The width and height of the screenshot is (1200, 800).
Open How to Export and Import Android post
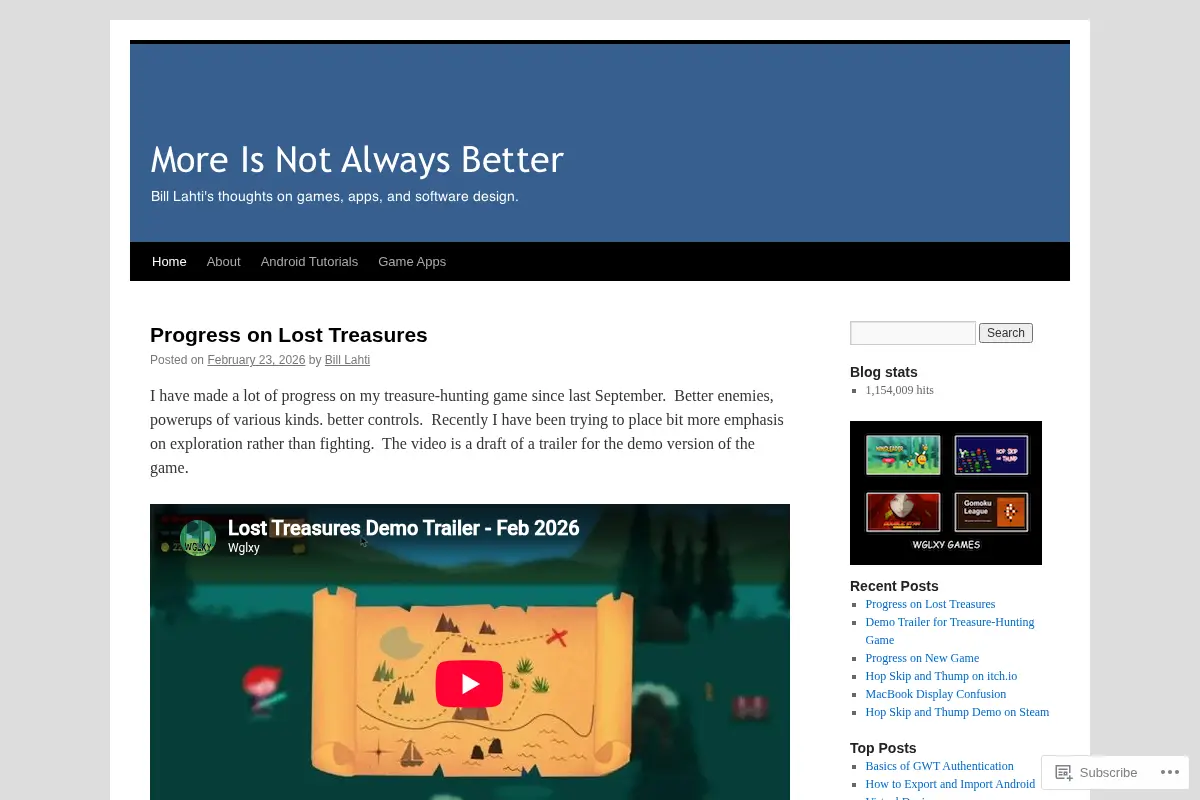point(950,784)
